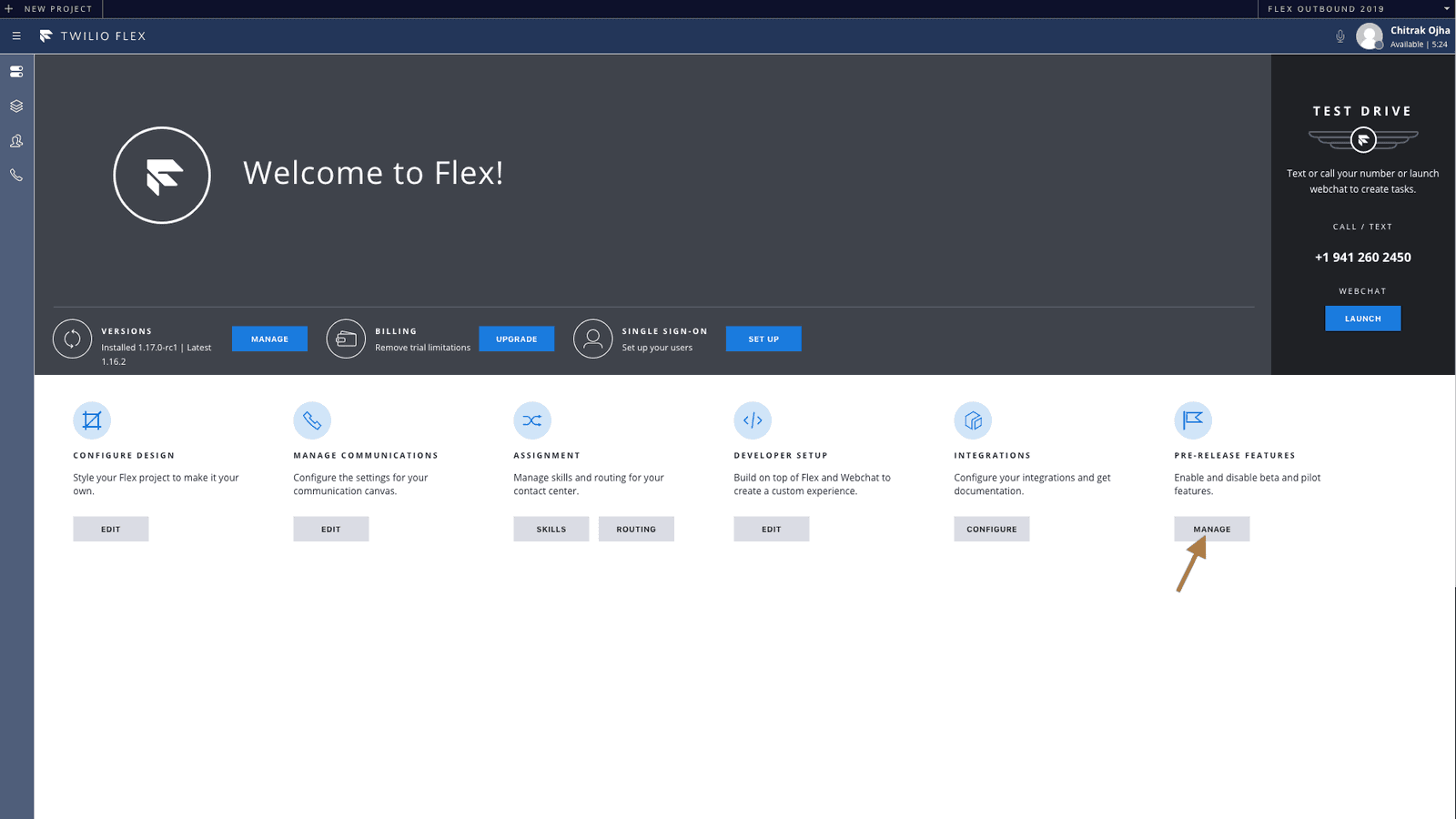1456x819 pixels.
Task: Launch the Test Drive webchat
Action: tap(1362, 318)
